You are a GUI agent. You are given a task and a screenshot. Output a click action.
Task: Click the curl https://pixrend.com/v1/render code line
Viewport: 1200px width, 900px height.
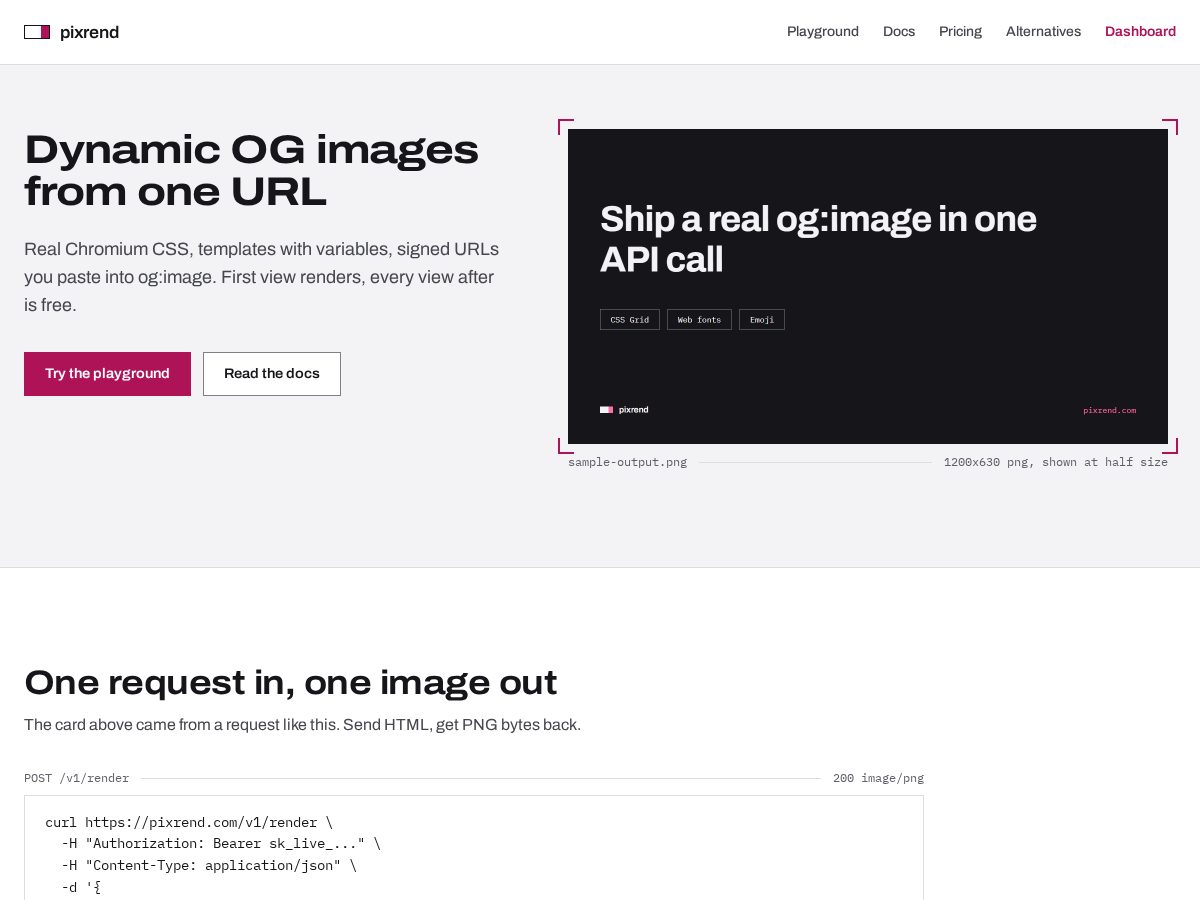189,823
